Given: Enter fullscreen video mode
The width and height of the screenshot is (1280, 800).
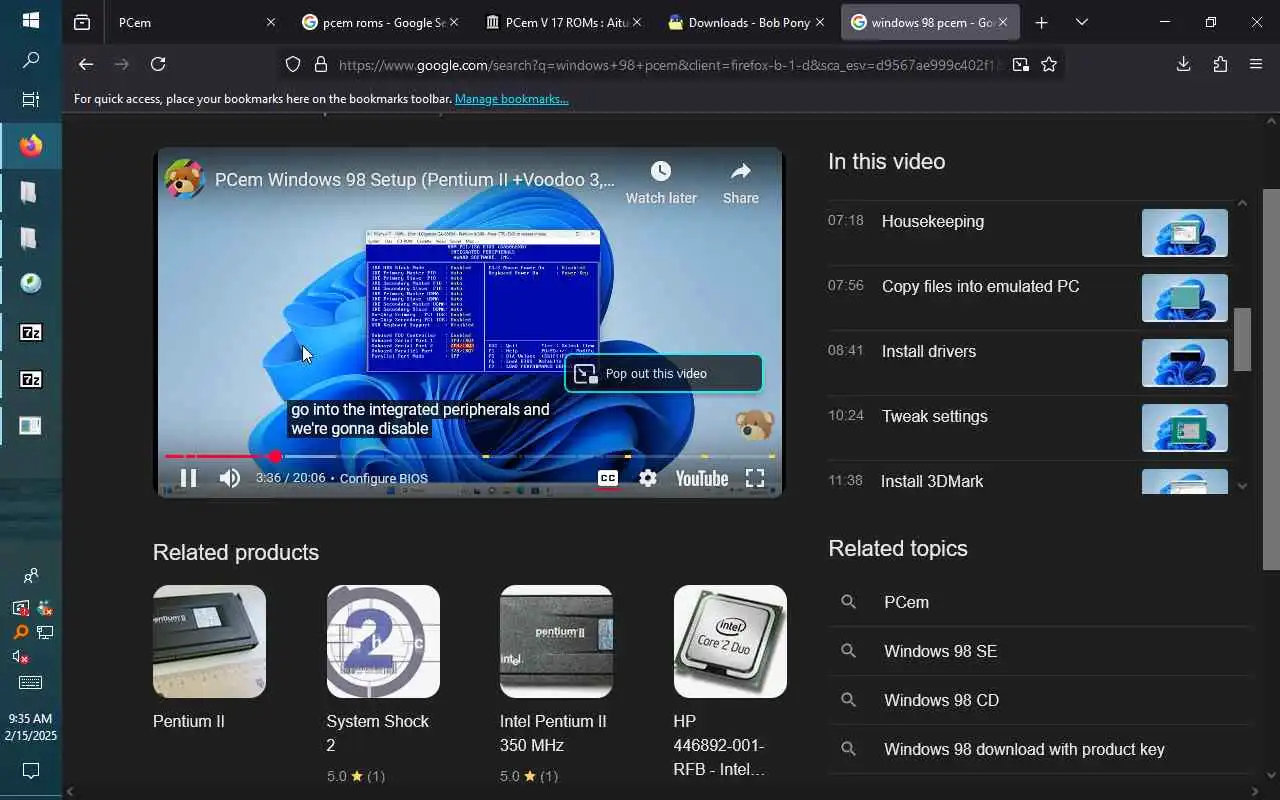Looking at the screenshot, I should point(755,478).
